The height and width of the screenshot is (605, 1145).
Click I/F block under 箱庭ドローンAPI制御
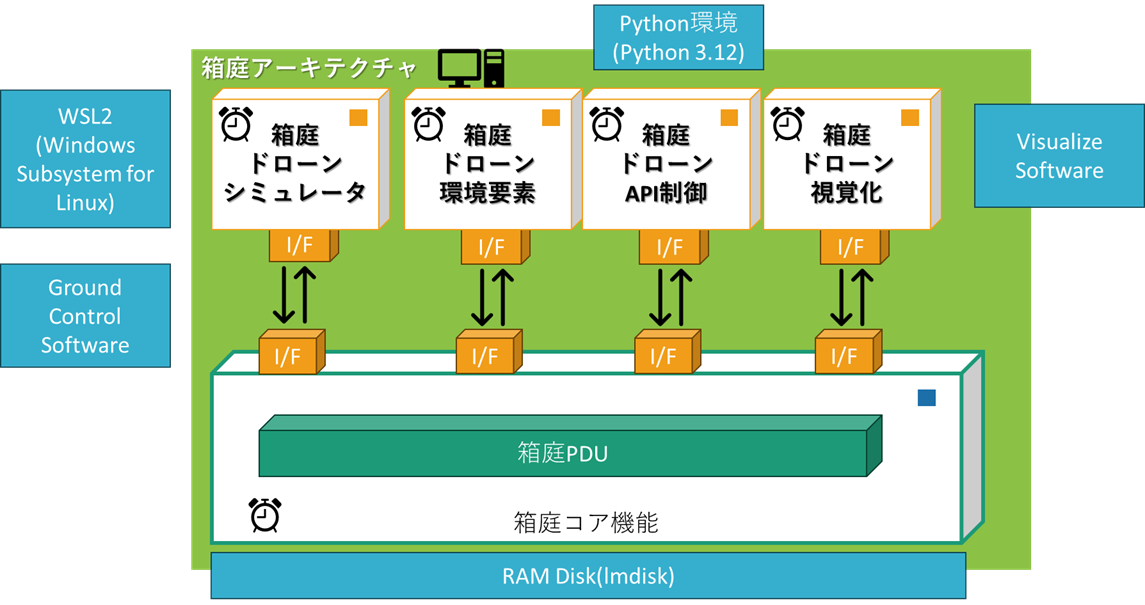pos(673,247)
